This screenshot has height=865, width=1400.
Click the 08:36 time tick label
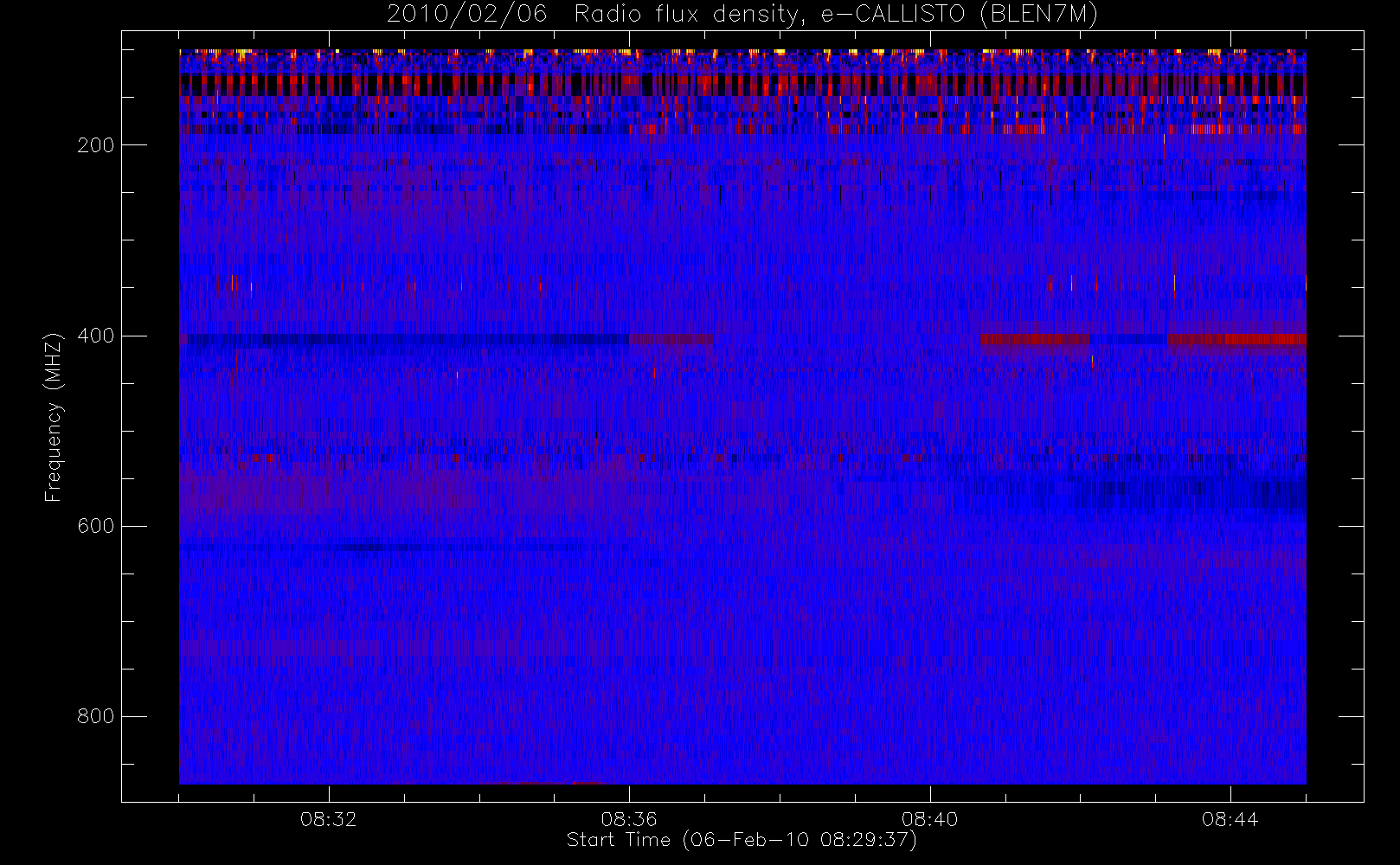pyautogui.click(x=629, y=819)
